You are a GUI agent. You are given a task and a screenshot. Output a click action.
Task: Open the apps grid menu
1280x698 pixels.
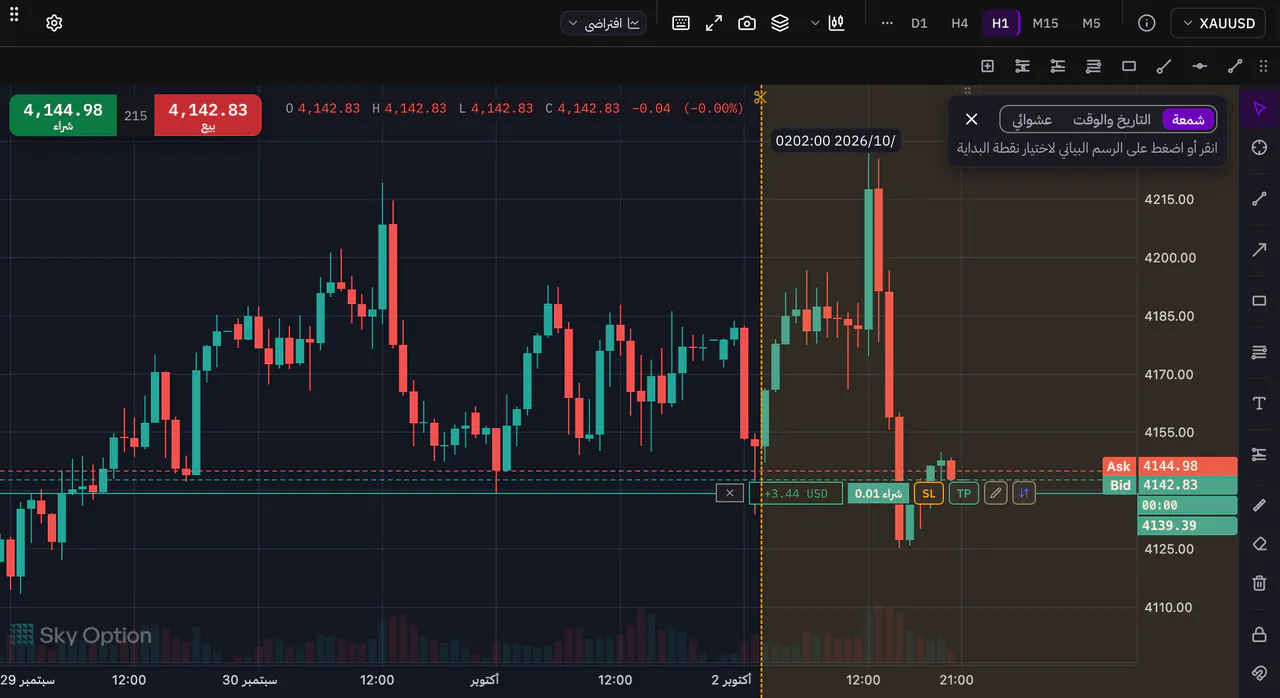point(14,14)
